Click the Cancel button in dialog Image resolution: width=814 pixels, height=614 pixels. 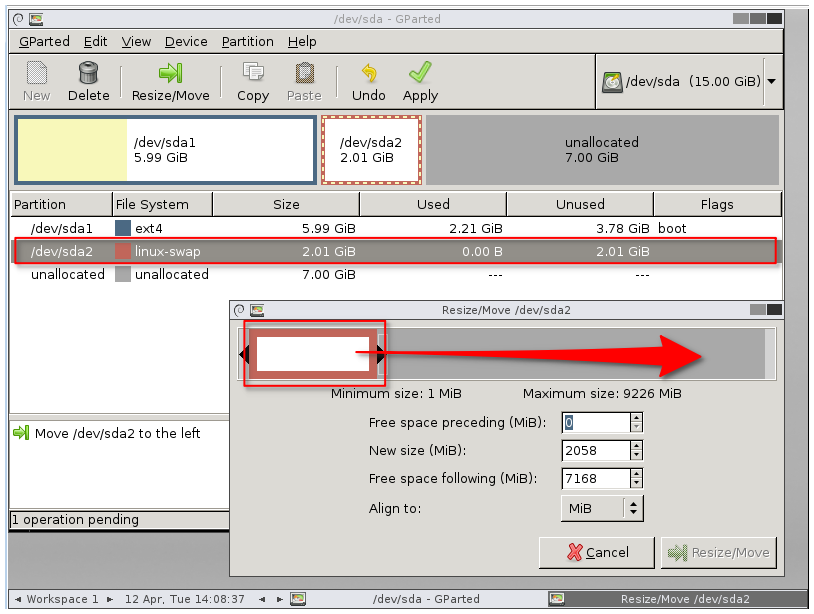pos(597,553)
